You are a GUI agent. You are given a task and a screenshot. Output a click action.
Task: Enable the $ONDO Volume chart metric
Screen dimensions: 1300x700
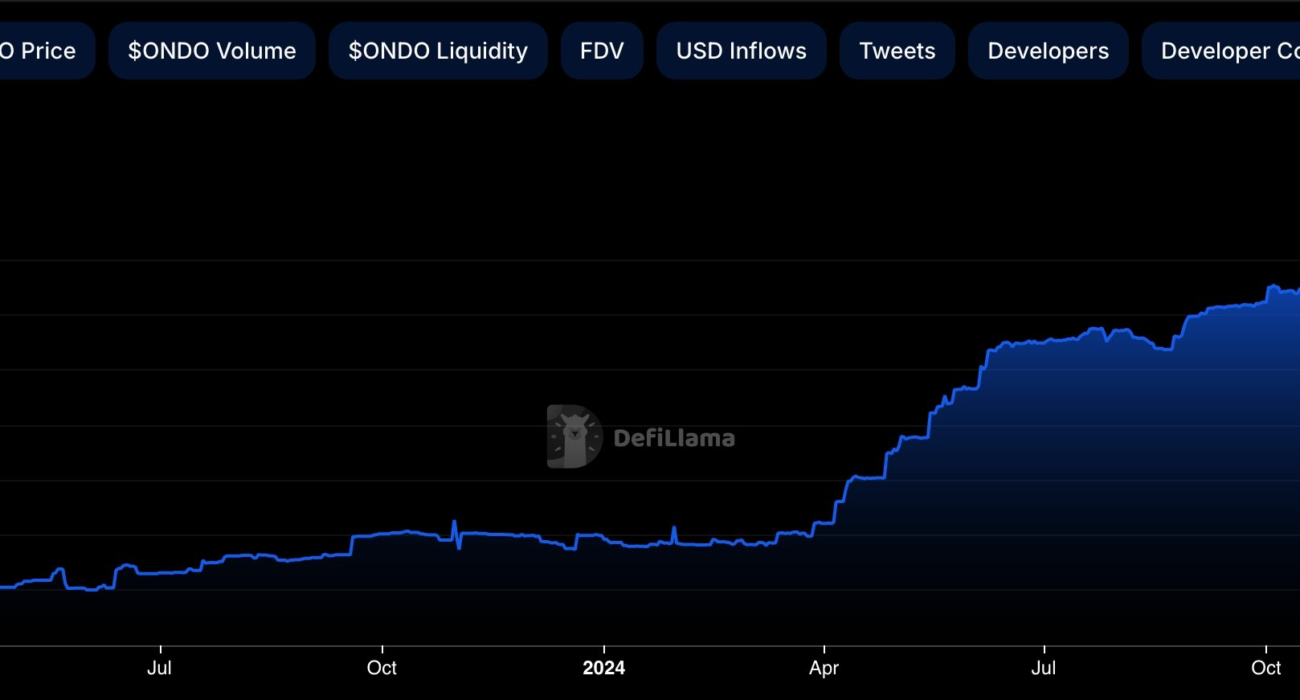[x=212, y=51]
